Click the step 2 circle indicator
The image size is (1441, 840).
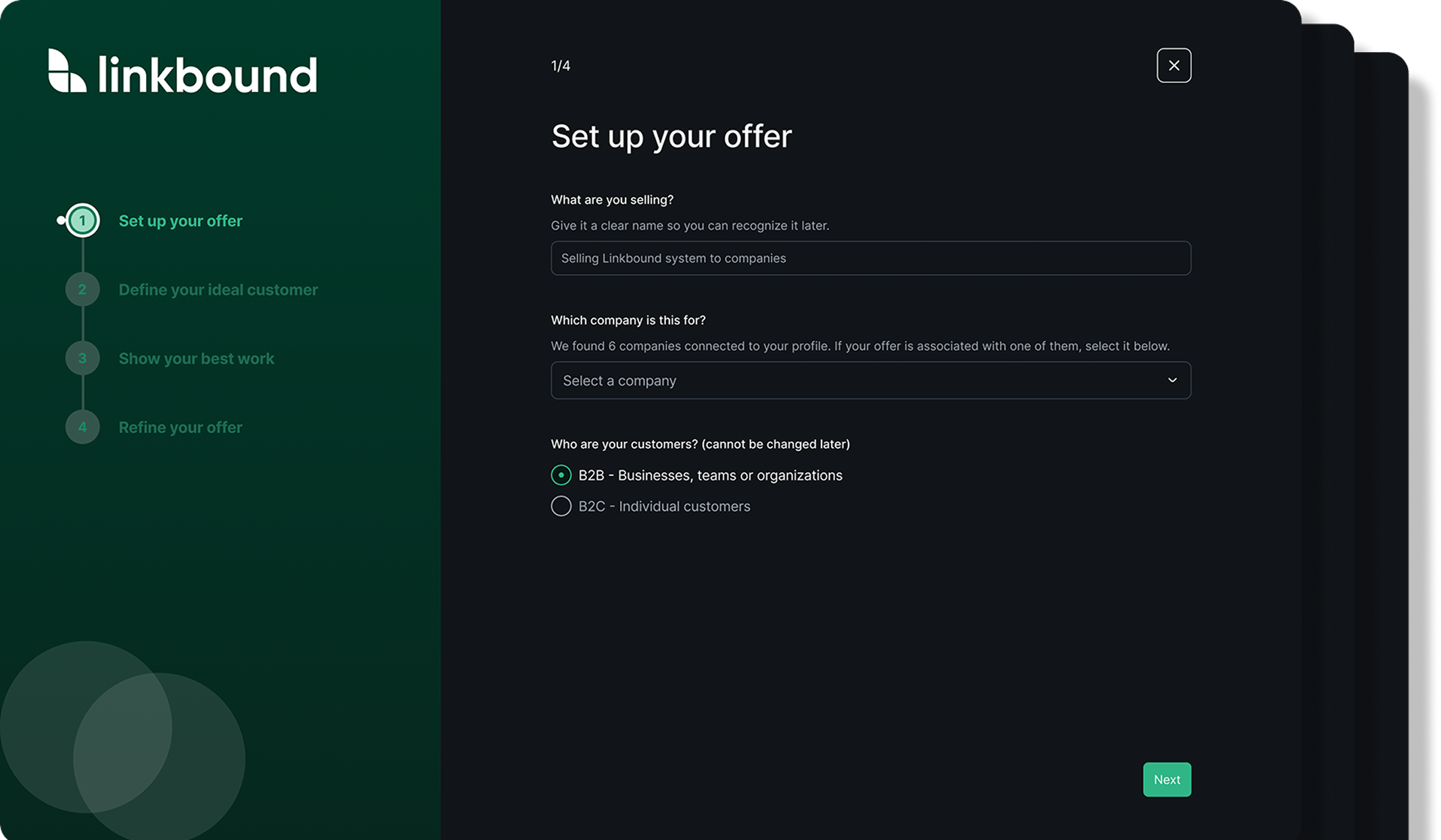[x=82, y=290]
